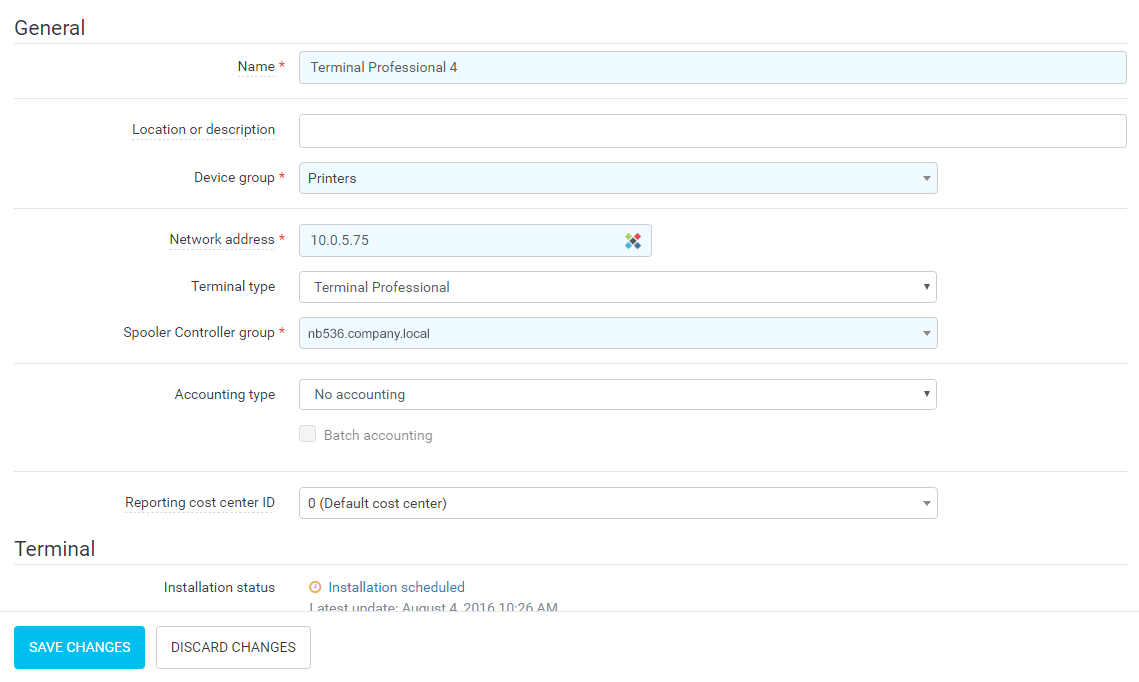Open the Accounting type dropdown
This screenshot has width=1139, height=682.
point(618,395)
